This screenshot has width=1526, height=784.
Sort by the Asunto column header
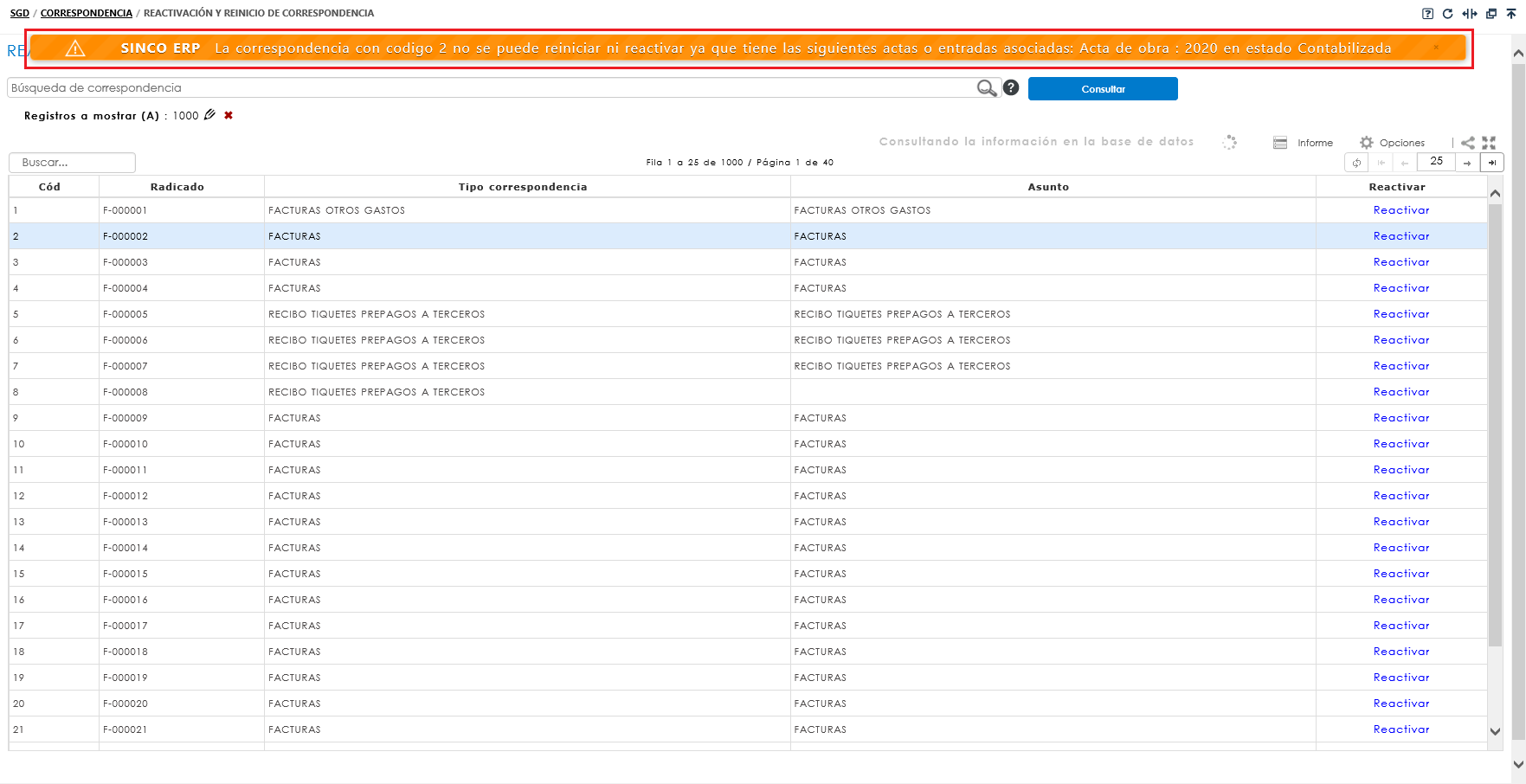pyautogui.click(x=1048, y=187)
